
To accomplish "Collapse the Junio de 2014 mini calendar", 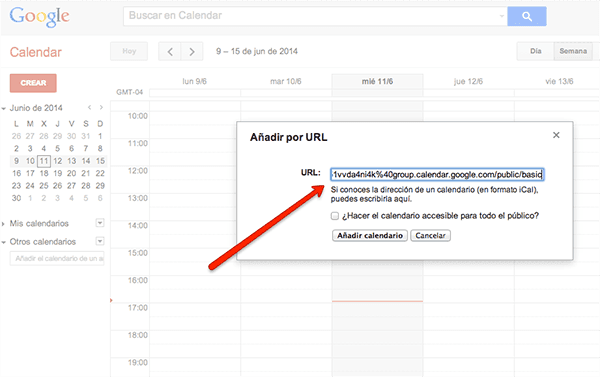I will [x=4, y=109].
